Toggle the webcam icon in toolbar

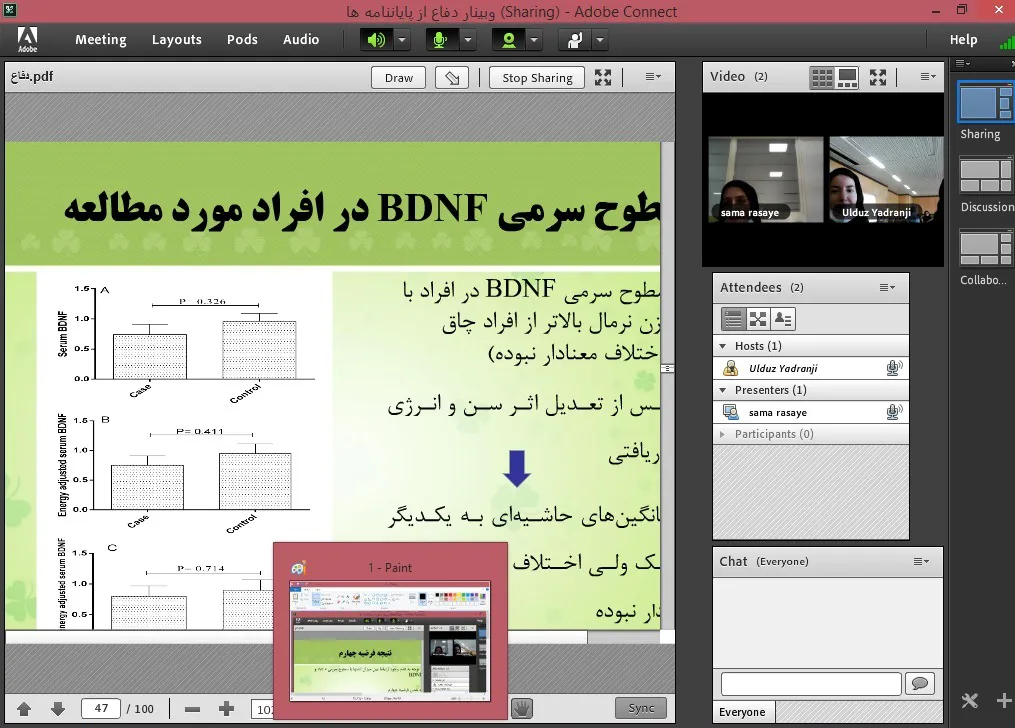509,40
